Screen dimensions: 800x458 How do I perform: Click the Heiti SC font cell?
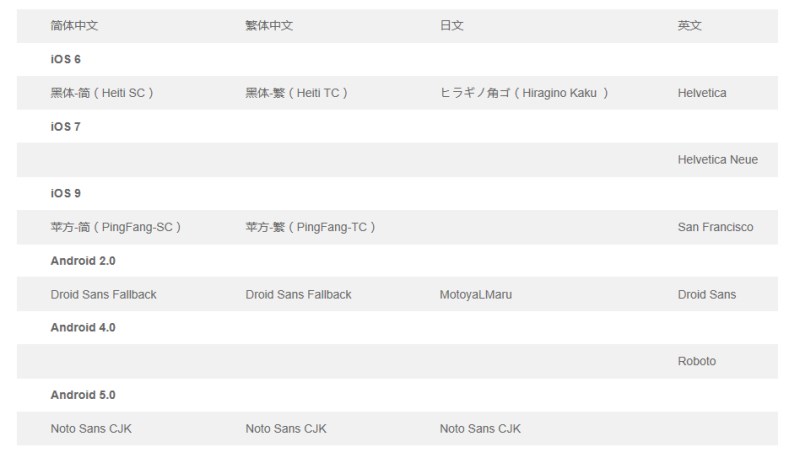click(102, 93)
